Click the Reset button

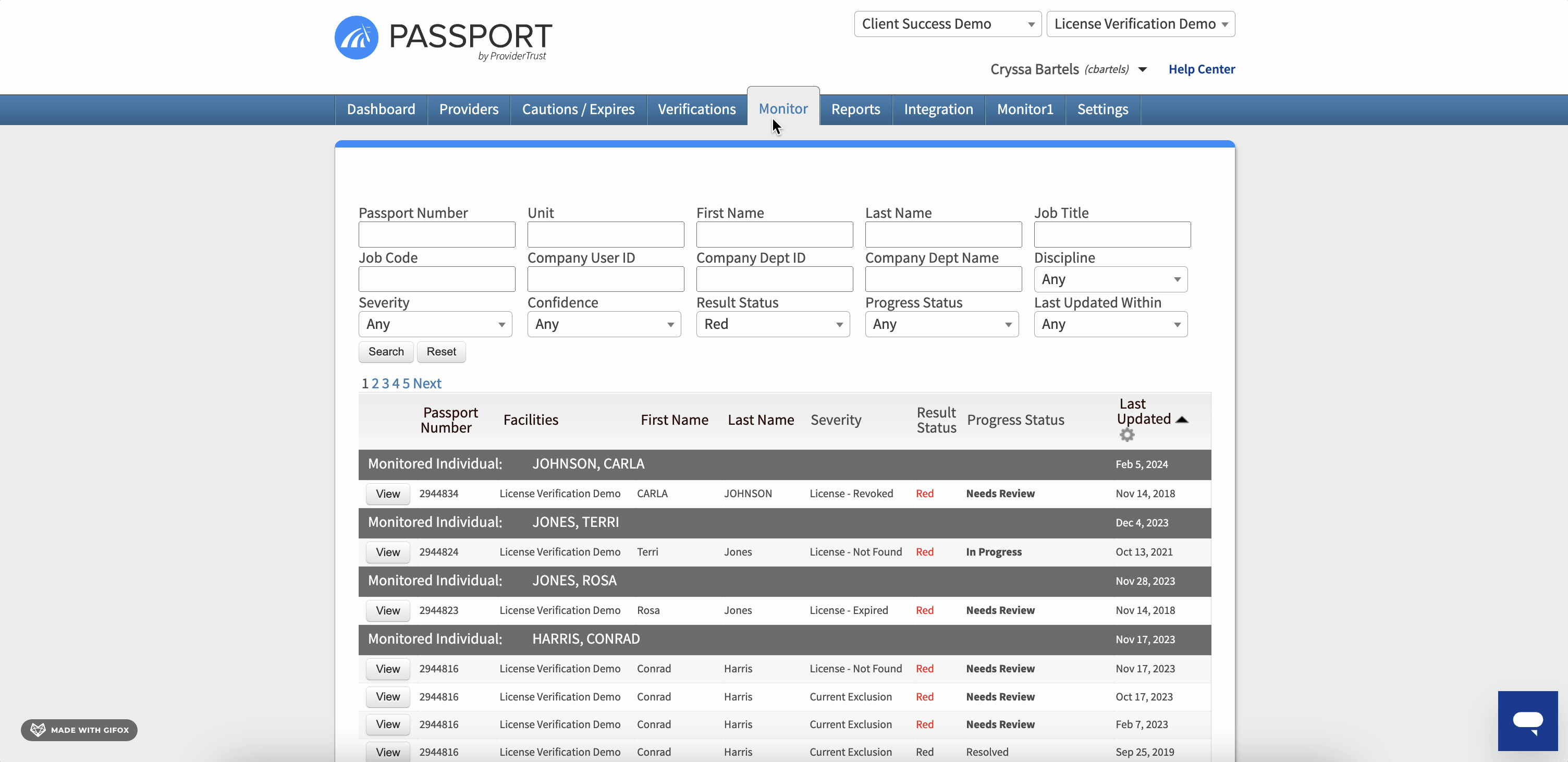click(440, 352)
